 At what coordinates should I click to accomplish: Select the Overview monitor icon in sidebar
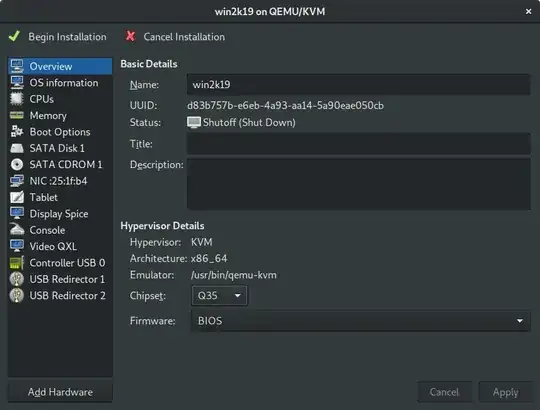(17, 66)
